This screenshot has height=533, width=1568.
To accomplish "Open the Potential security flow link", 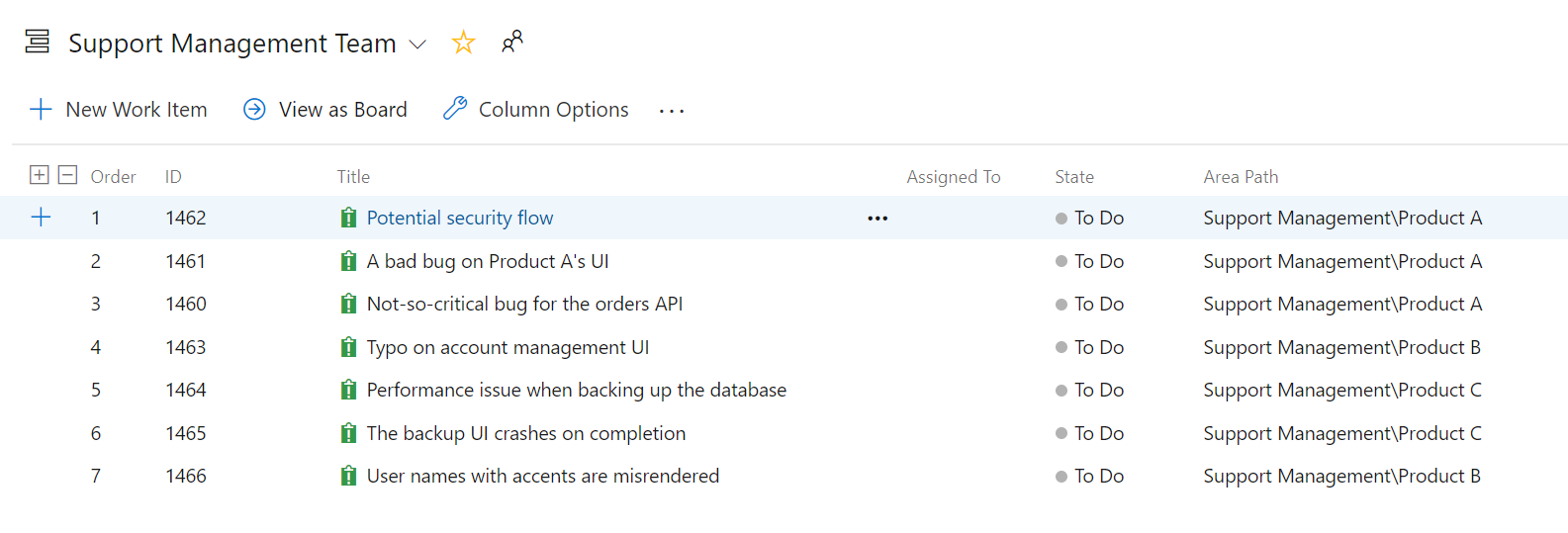I will 460,218.
